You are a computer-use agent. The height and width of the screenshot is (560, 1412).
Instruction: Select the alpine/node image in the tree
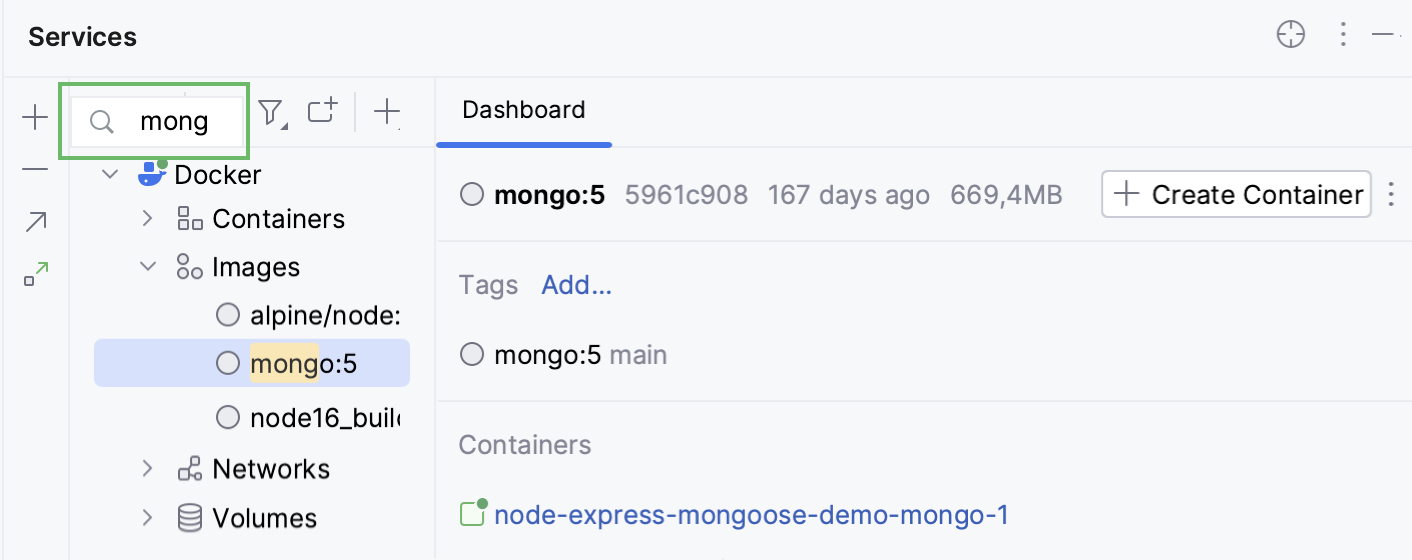[324, 316]
